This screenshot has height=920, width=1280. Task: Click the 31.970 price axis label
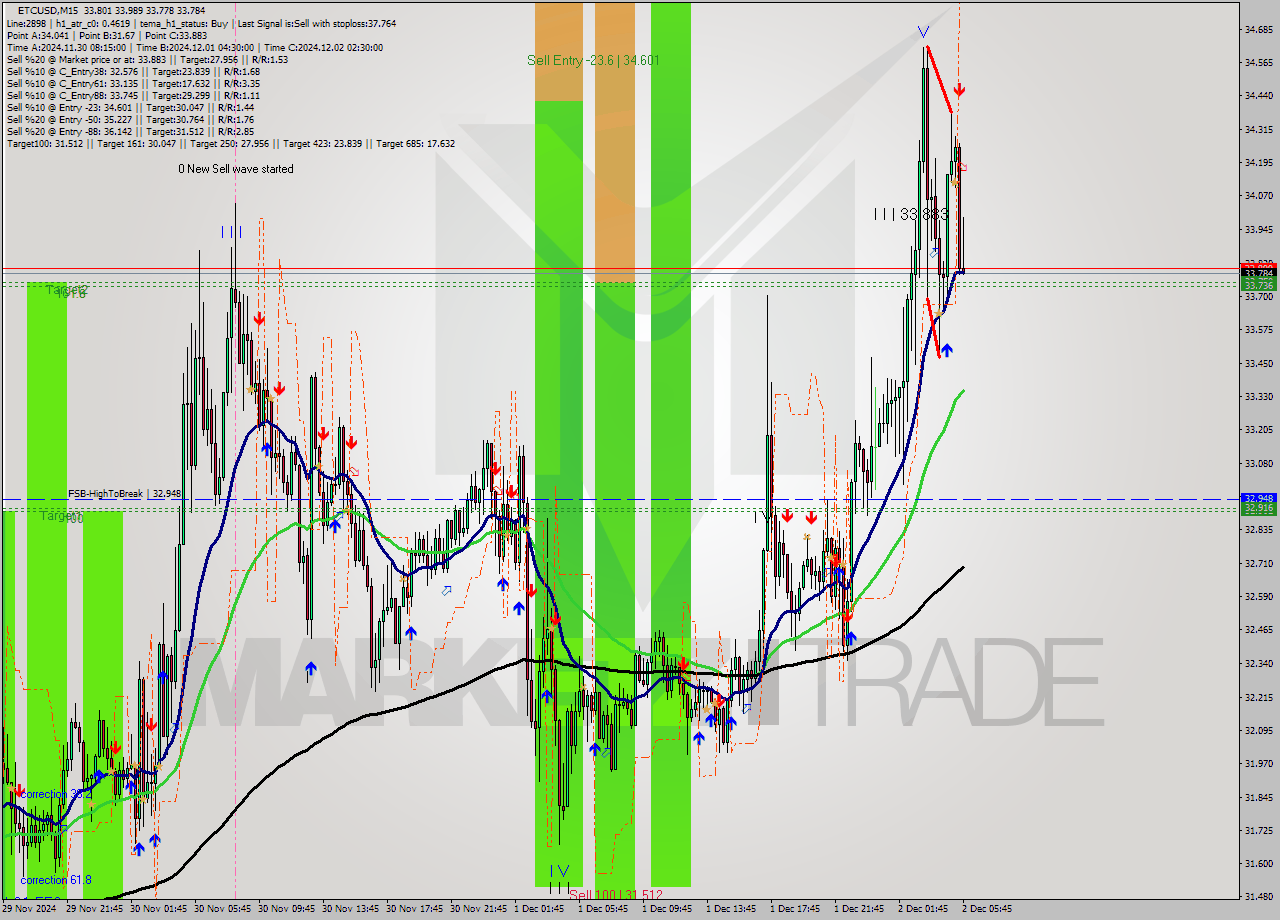click(x=1260, y=763)
